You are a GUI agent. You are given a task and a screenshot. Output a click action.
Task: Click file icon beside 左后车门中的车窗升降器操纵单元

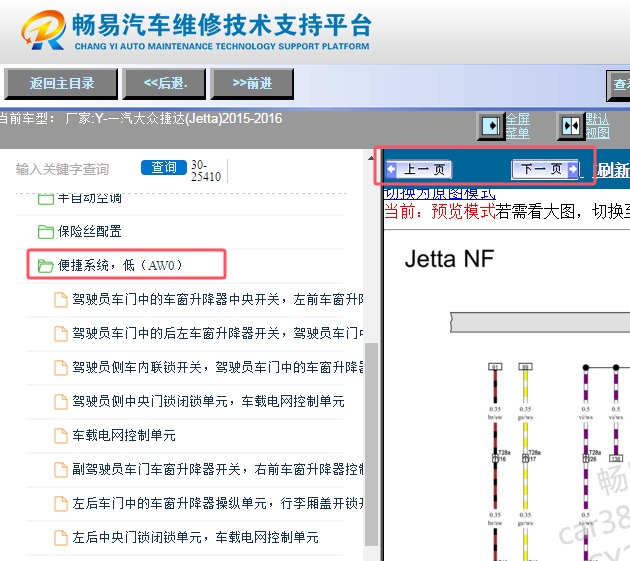pyautogui.click(x=61, y=504)
